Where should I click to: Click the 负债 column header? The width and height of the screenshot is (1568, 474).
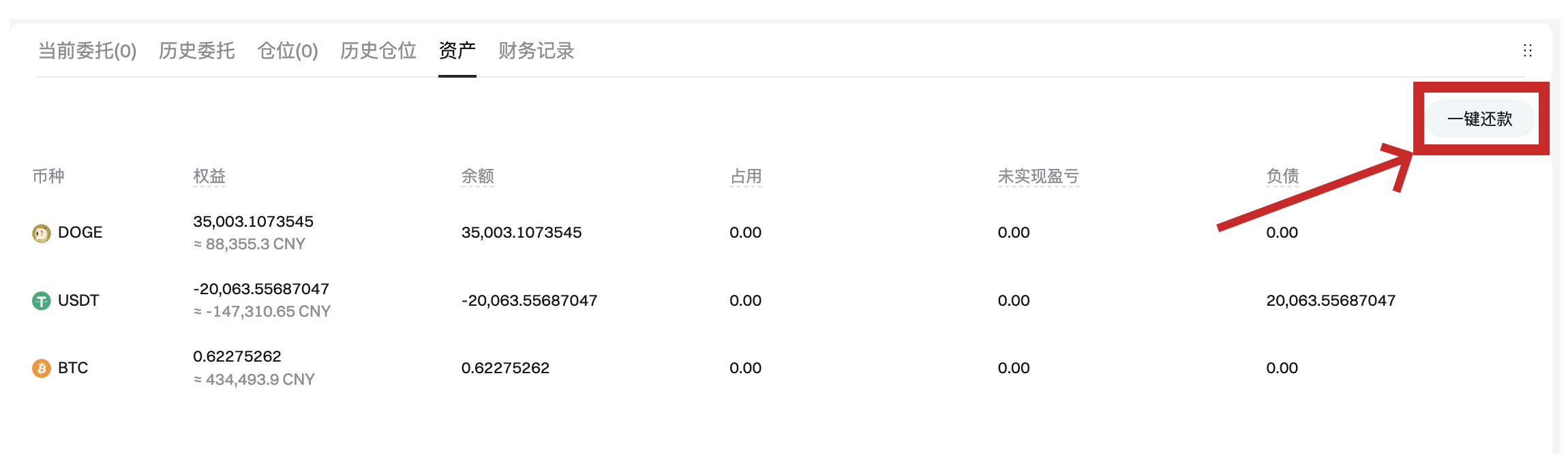click(x=1282, y=176)
